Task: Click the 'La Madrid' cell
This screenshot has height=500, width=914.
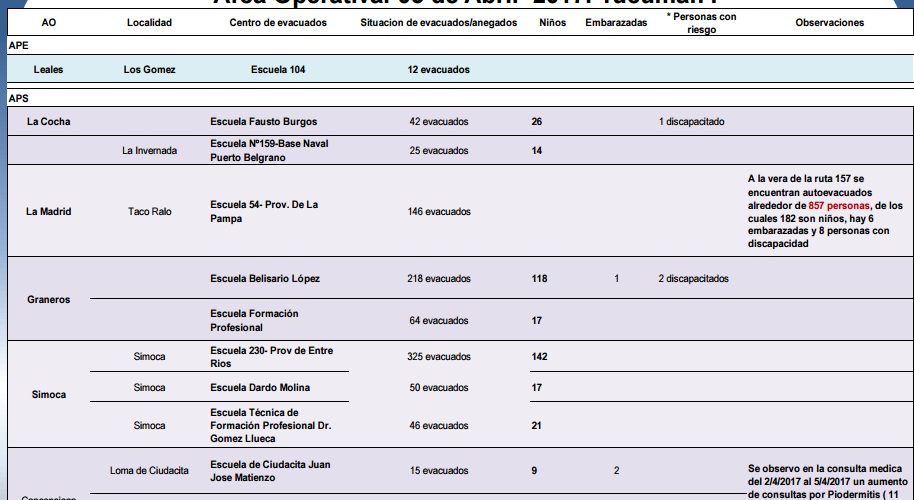Action: coord(48,212)
